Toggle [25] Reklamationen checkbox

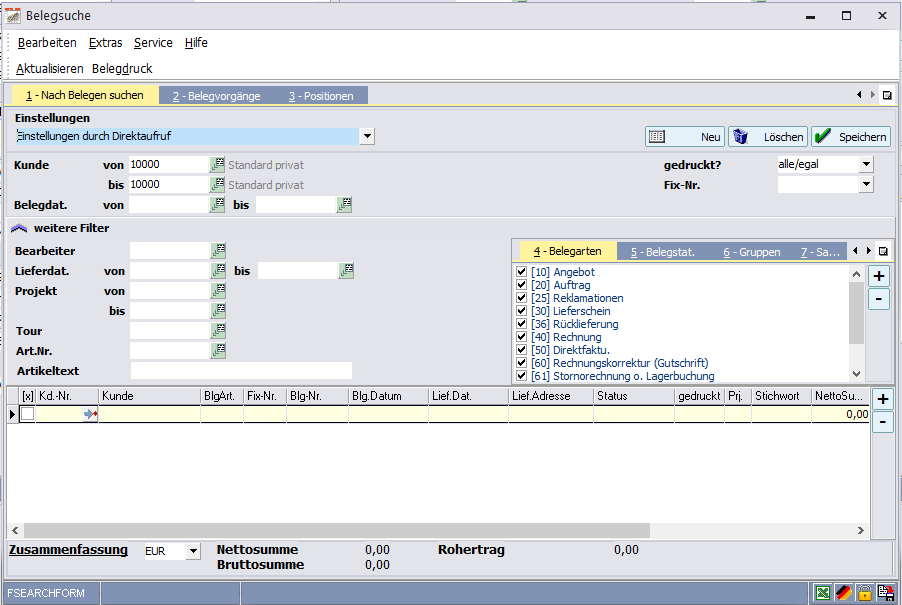522,298
